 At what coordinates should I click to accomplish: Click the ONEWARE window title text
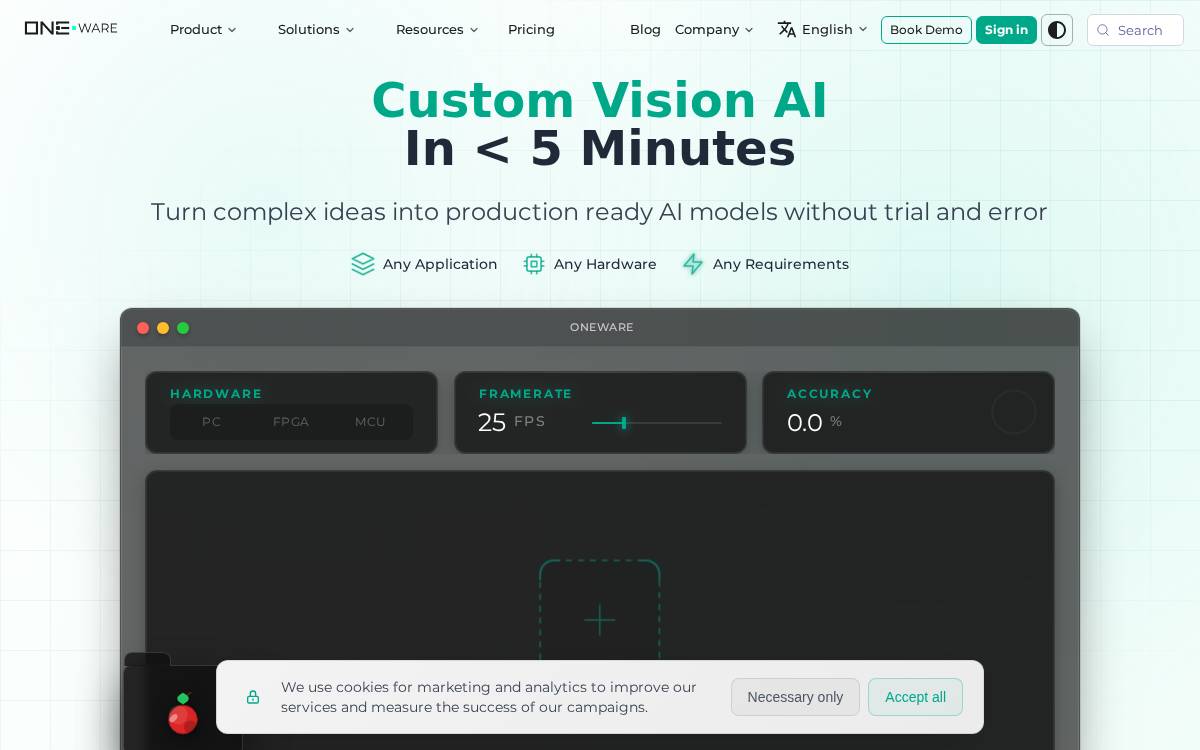point(602,327)
